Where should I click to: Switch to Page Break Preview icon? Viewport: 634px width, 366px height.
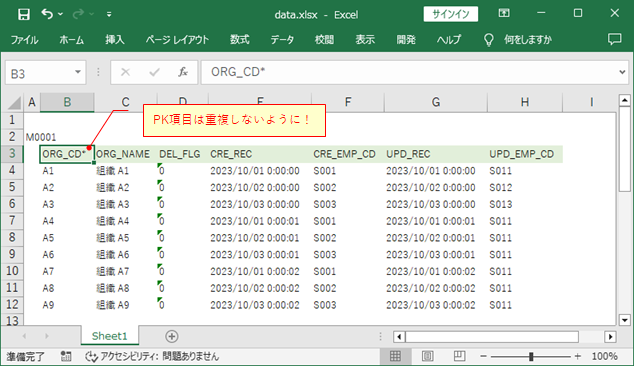(x=459, y=356)
